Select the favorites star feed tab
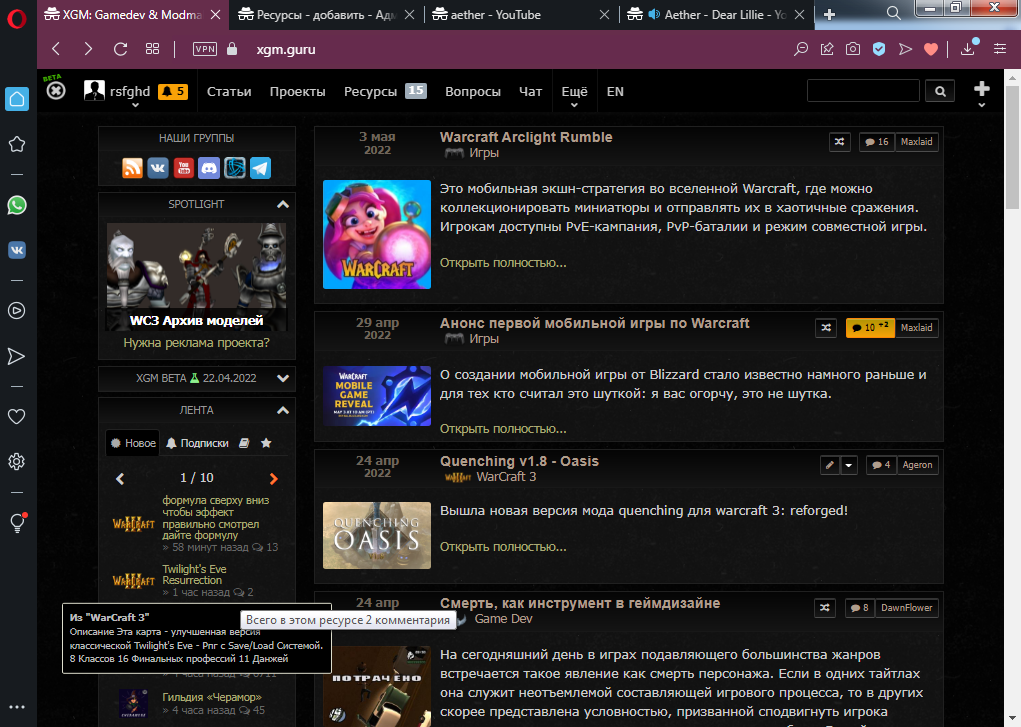Screen dimensions: 1021x727 266,443
